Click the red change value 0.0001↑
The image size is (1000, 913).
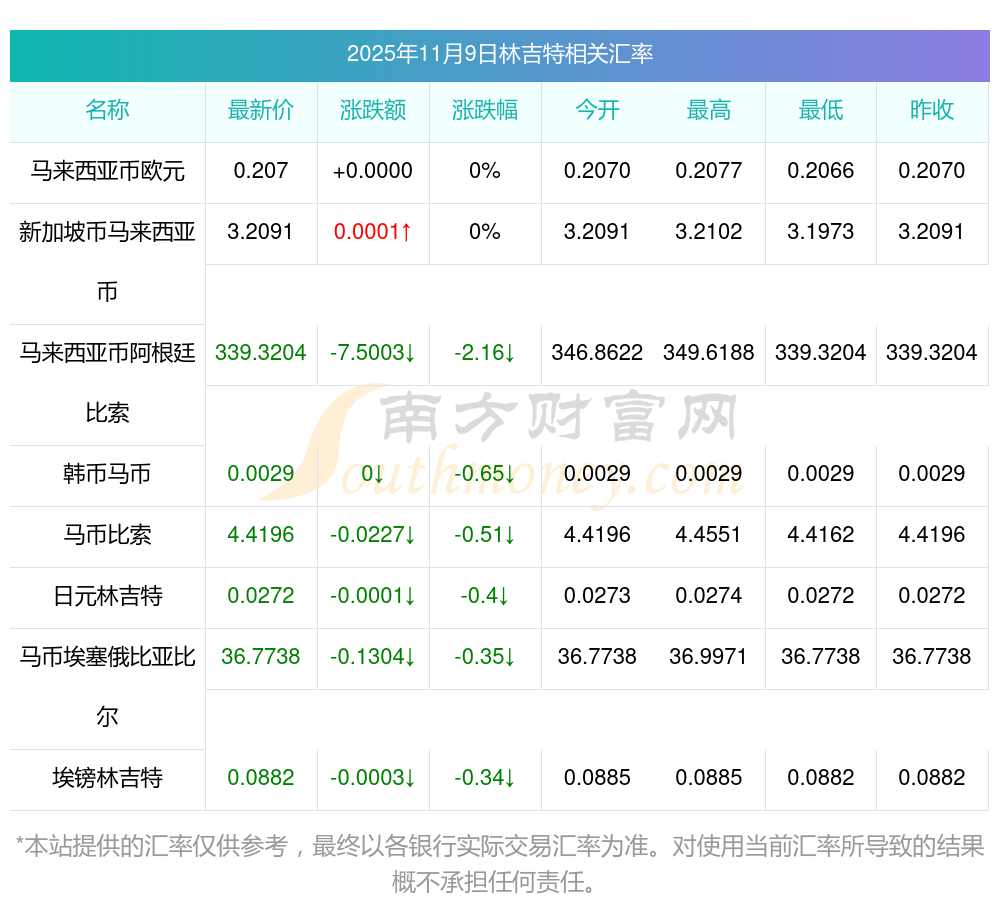coord(373,231)
